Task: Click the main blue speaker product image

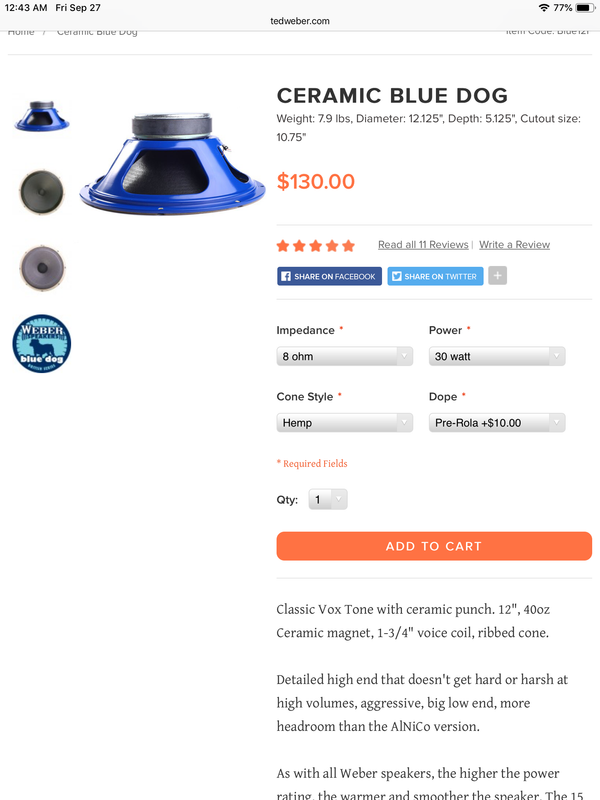Action: (172, 163)
